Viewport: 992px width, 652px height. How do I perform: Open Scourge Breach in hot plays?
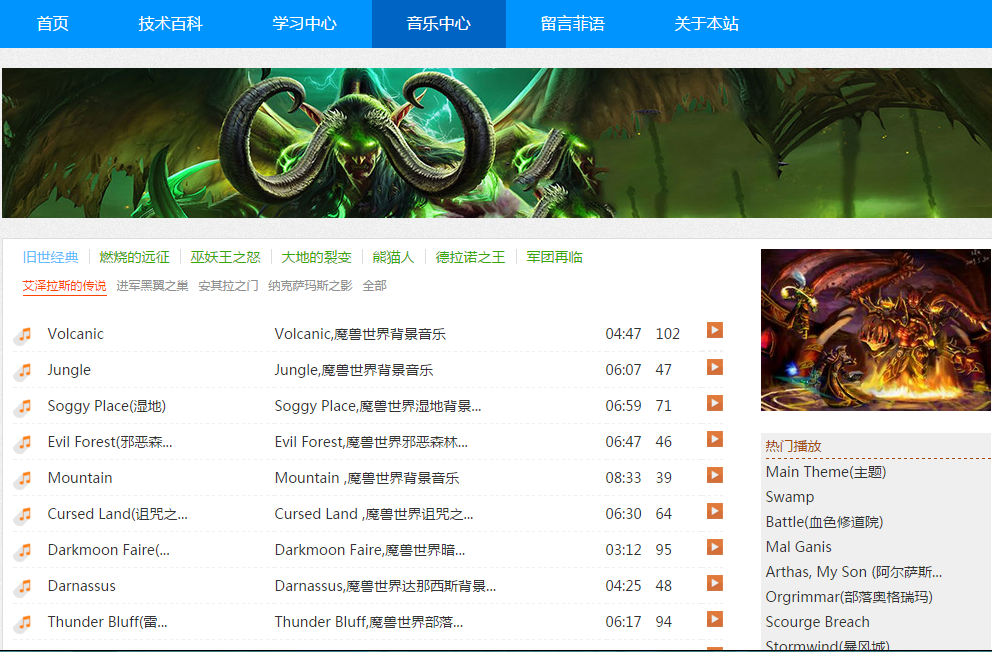point(817,622)
